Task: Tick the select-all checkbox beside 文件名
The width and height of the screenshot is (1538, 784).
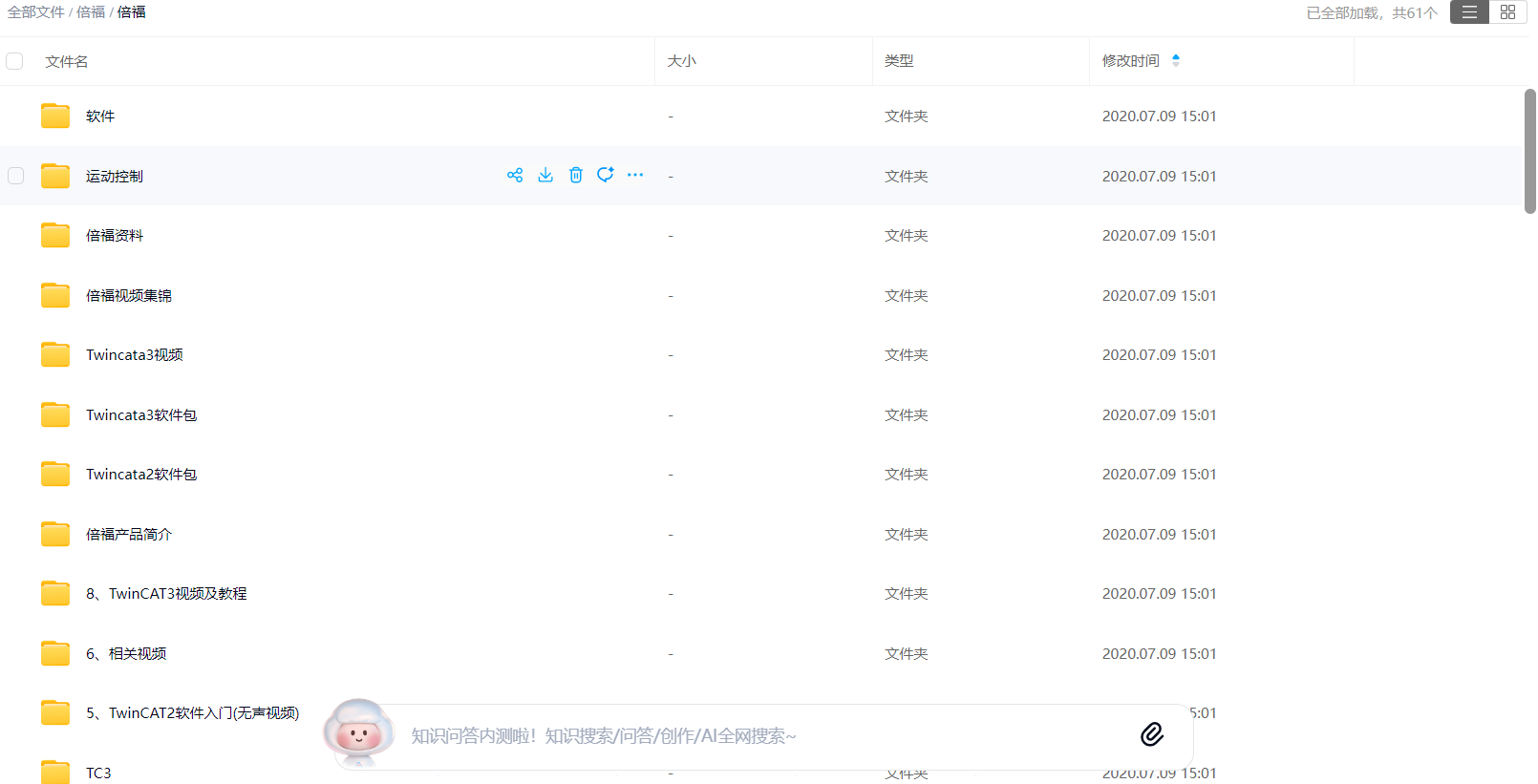Action: (x=15, y=61)
